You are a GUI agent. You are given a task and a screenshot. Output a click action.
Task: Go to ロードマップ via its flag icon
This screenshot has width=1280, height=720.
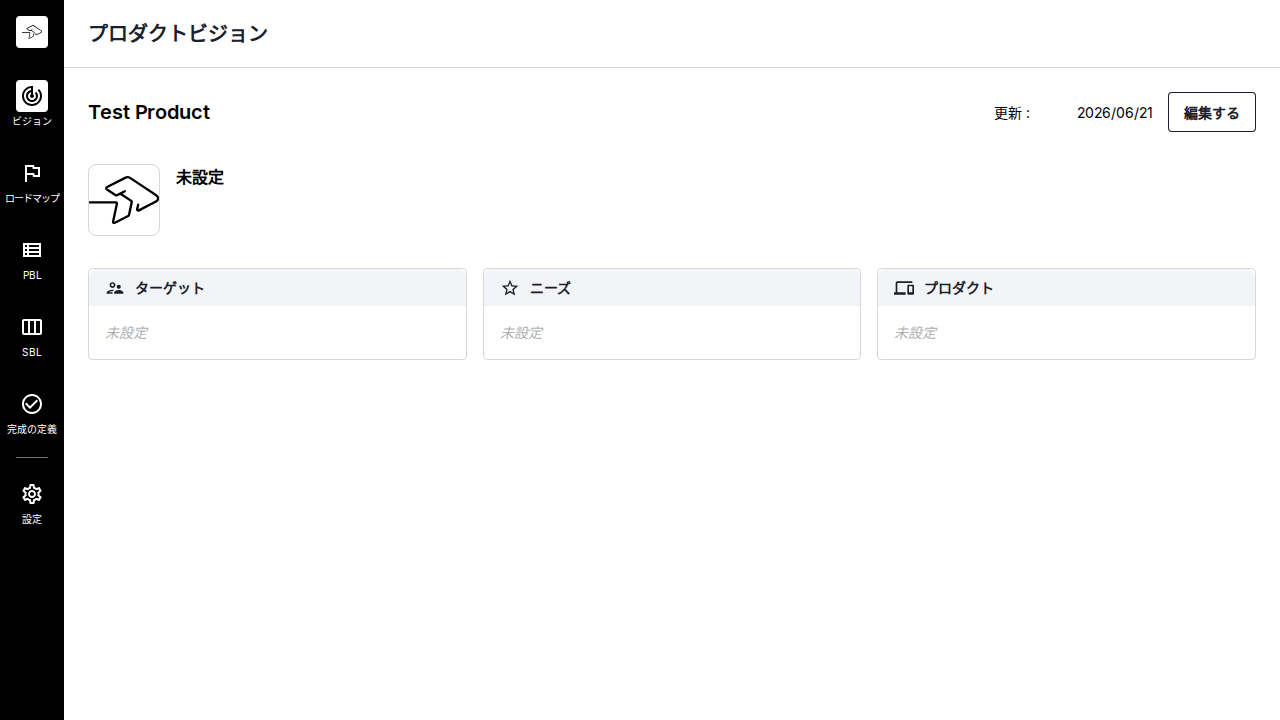(32, 173)
